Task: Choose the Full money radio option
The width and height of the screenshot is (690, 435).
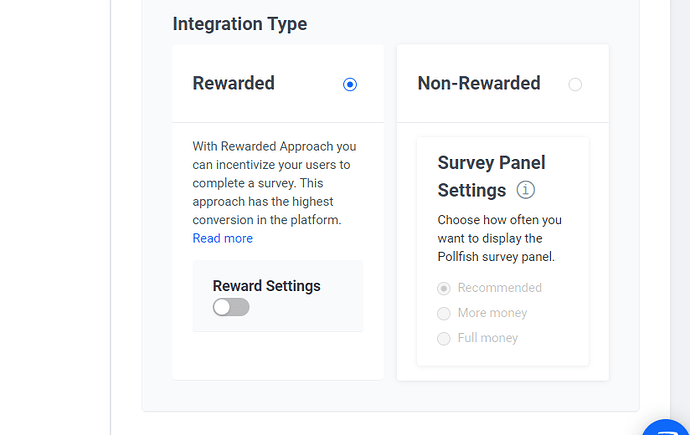Action: click(x=444, y=338)
